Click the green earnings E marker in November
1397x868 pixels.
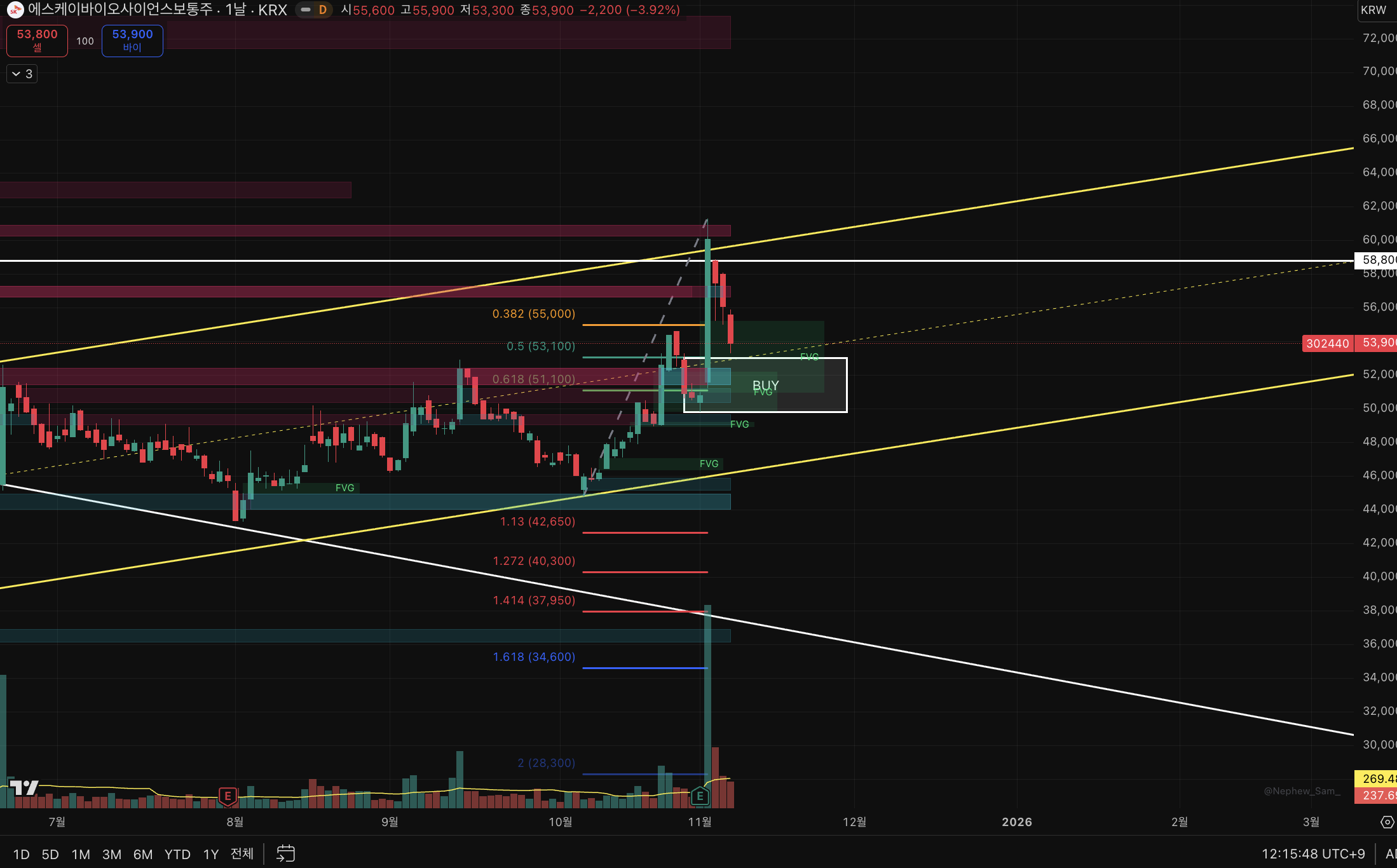(x=700, y=796)
